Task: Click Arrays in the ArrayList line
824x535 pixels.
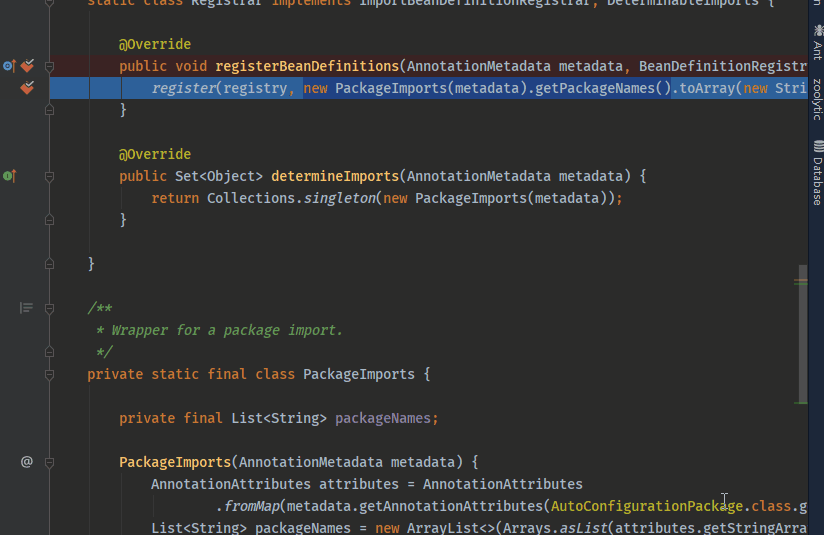Action: pyautogui.click(x=527, y=528)
